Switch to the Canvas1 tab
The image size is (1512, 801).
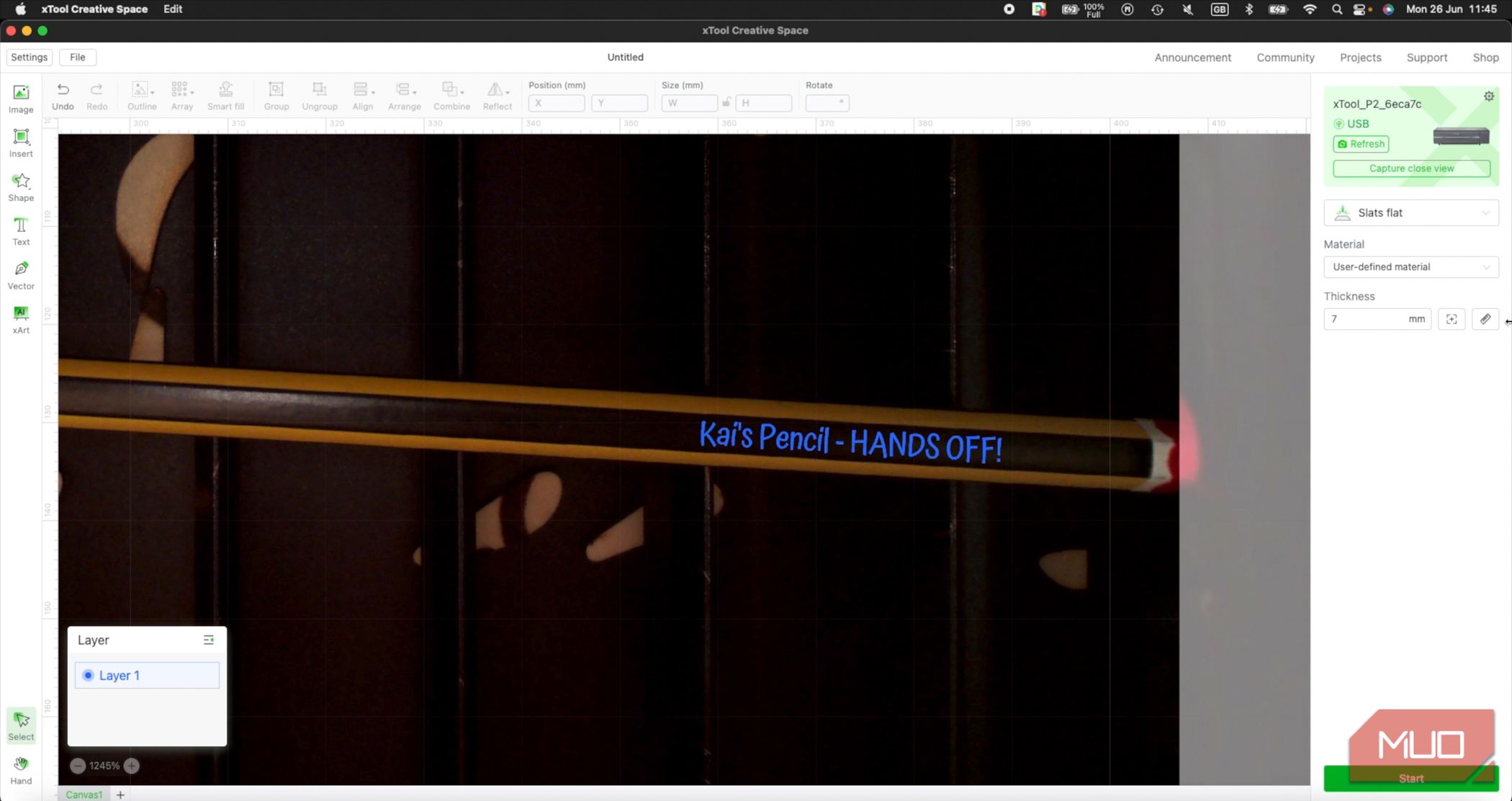coord(84,795)
